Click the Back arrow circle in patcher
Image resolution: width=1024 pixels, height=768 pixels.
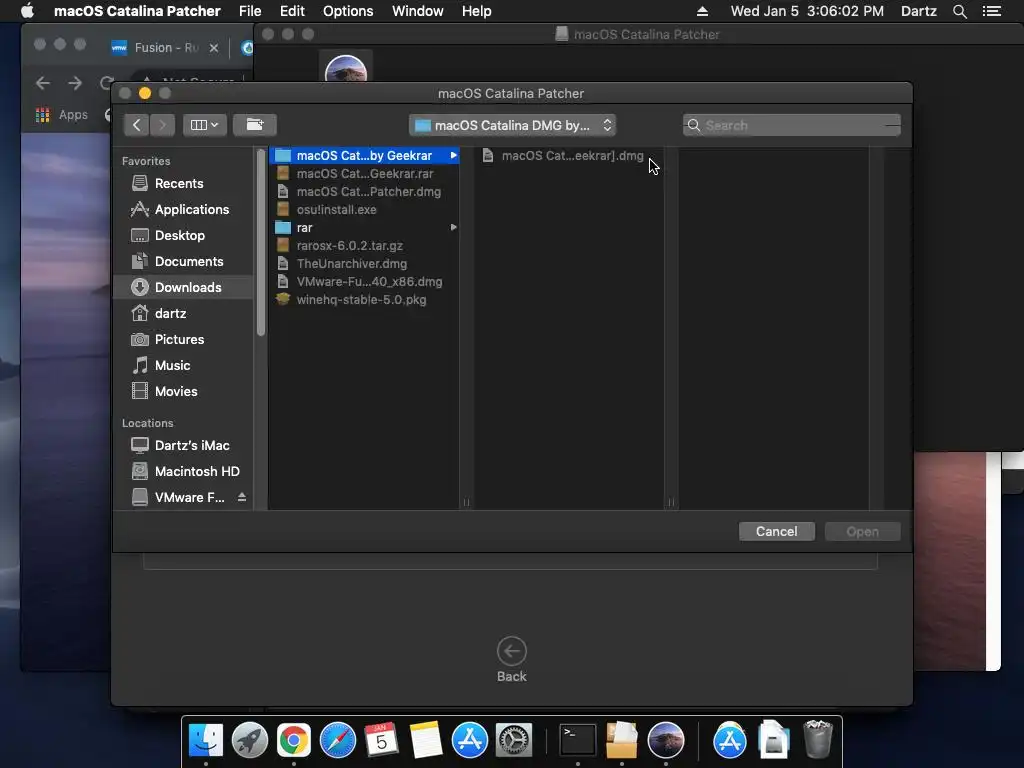[511, 650]
